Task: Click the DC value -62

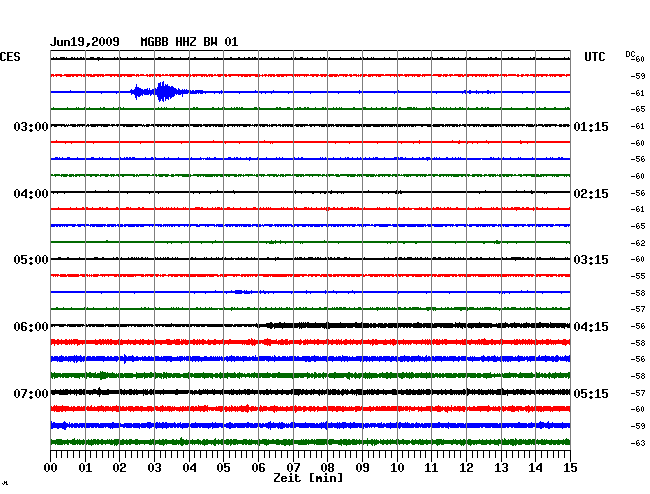Action: (638, 243)
